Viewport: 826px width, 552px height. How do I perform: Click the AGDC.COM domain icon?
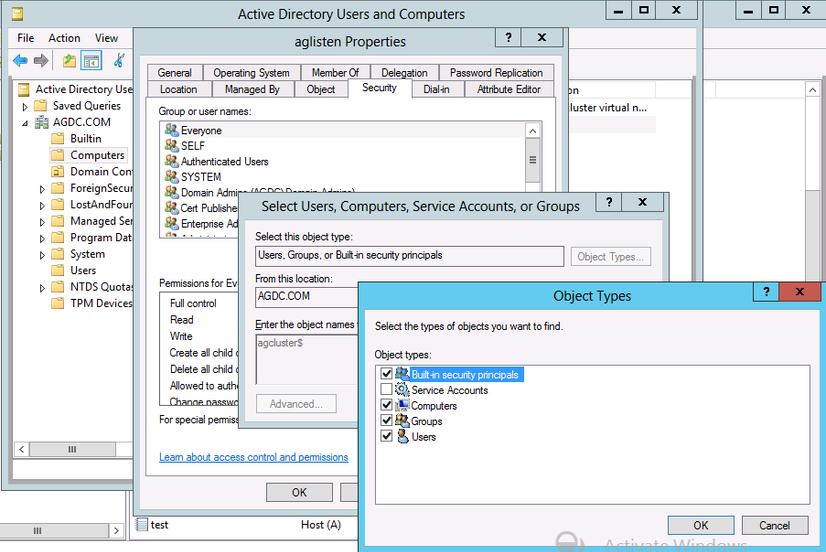point(42,122)
